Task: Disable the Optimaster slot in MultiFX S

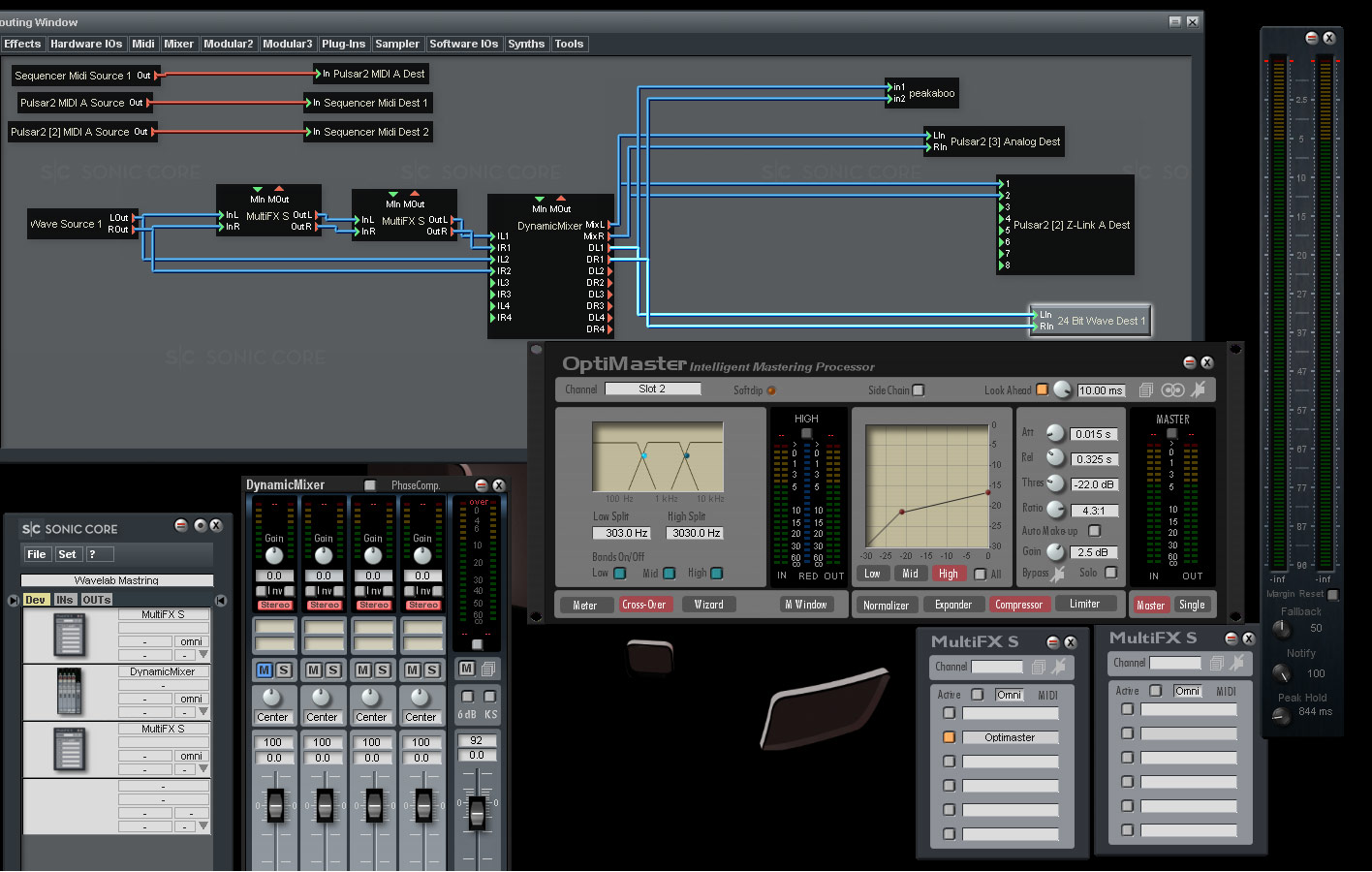Action: (949, 737)
